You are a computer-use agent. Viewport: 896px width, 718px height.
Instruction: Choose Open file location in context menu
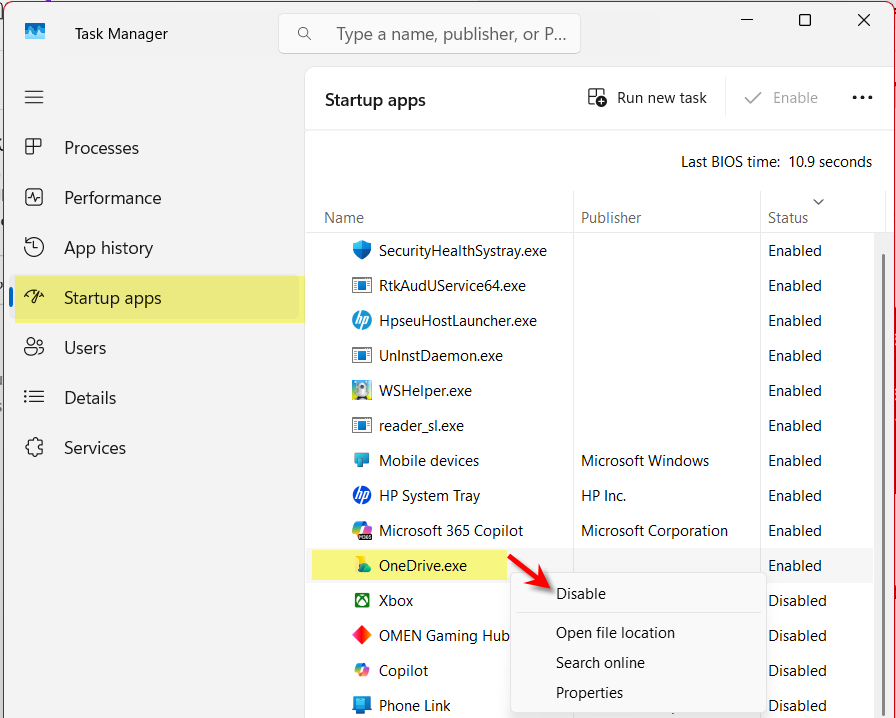click(x=615, y=633)
